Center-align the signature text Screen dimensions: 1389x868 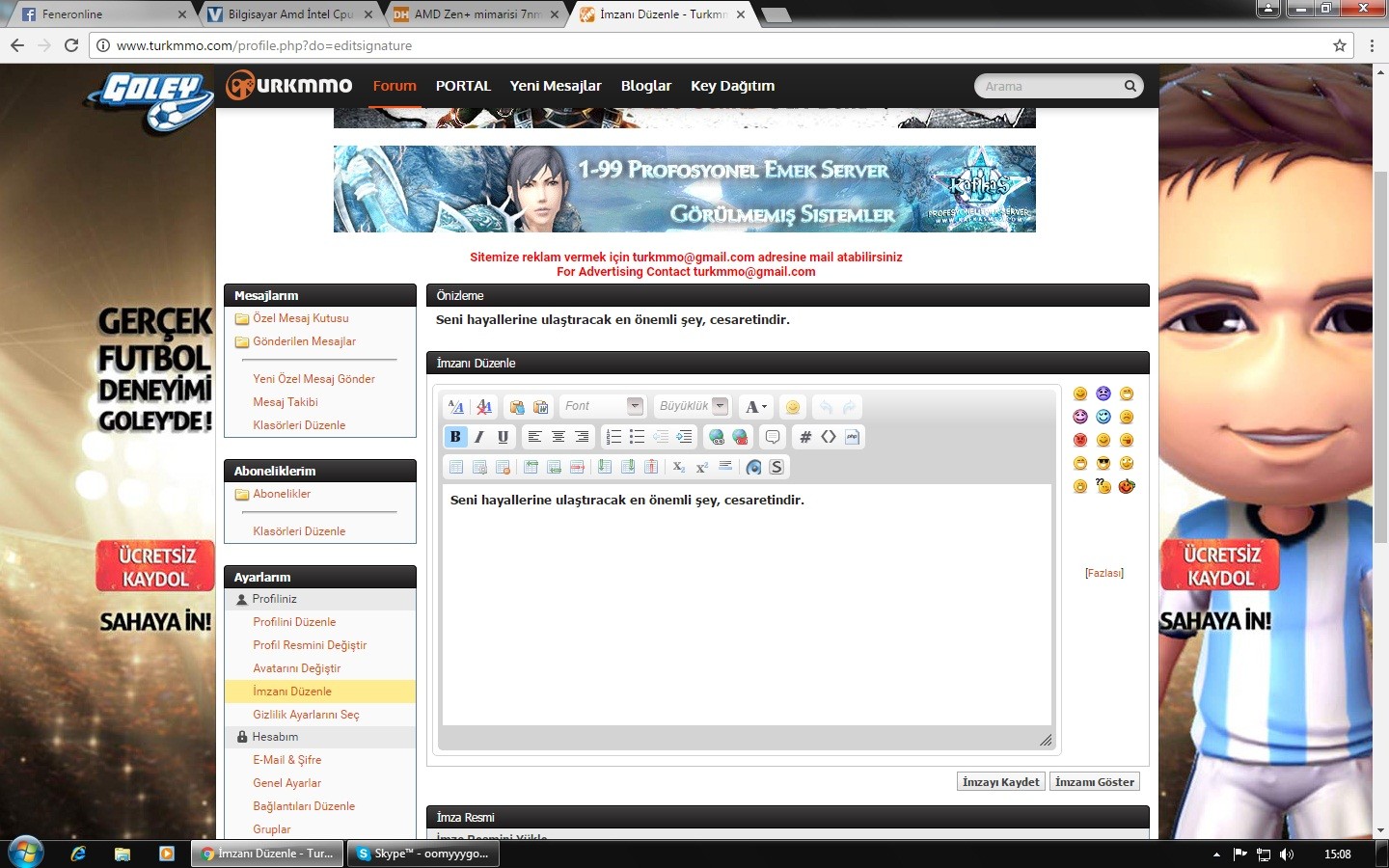point(558,437)
